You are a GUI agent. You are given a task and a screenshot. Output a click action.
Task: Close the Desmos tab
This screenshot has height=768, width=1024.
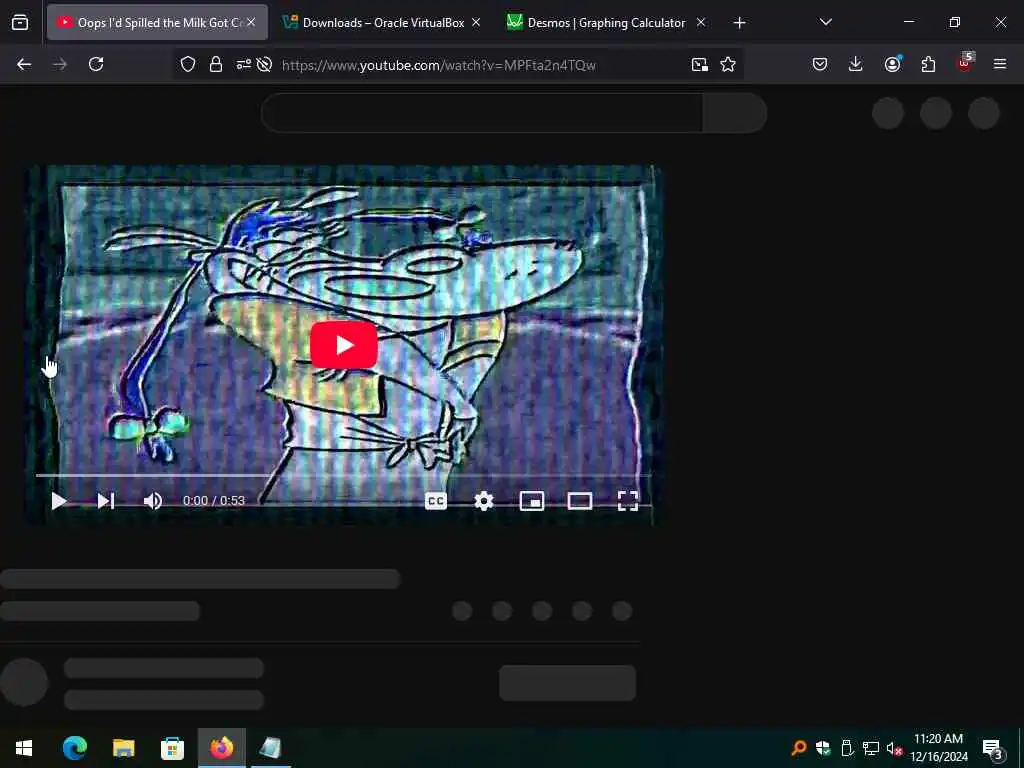pos(701,22)
